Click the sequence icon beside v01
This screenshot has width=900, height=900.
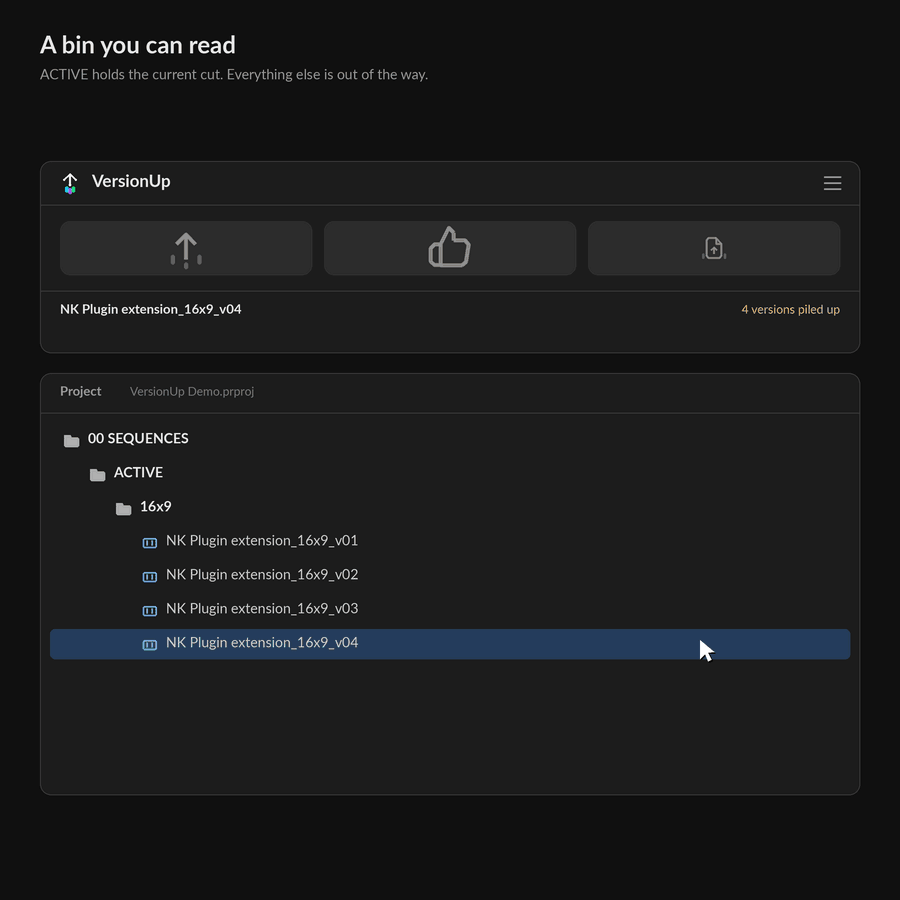point(150,543)
